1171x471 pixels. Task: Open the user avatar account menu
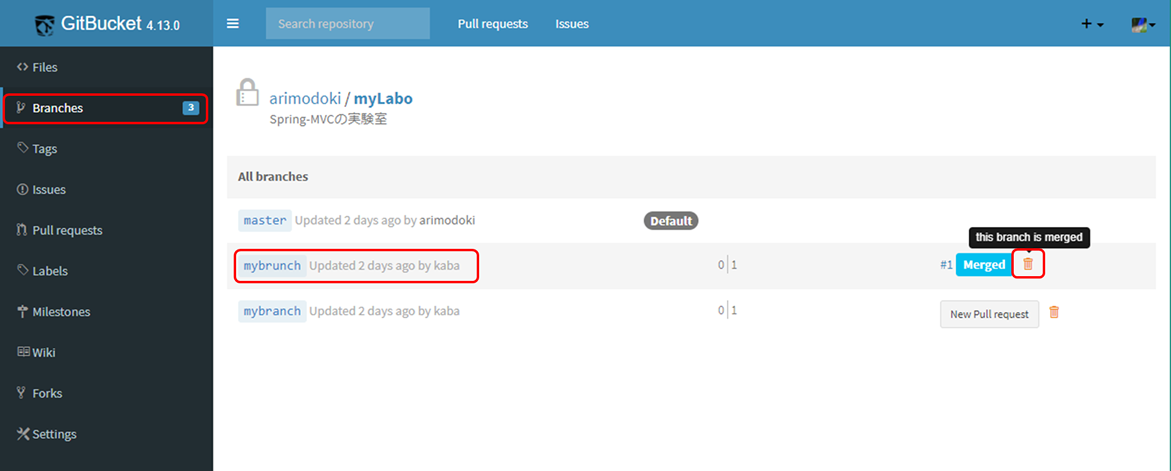pos(1143,24)
